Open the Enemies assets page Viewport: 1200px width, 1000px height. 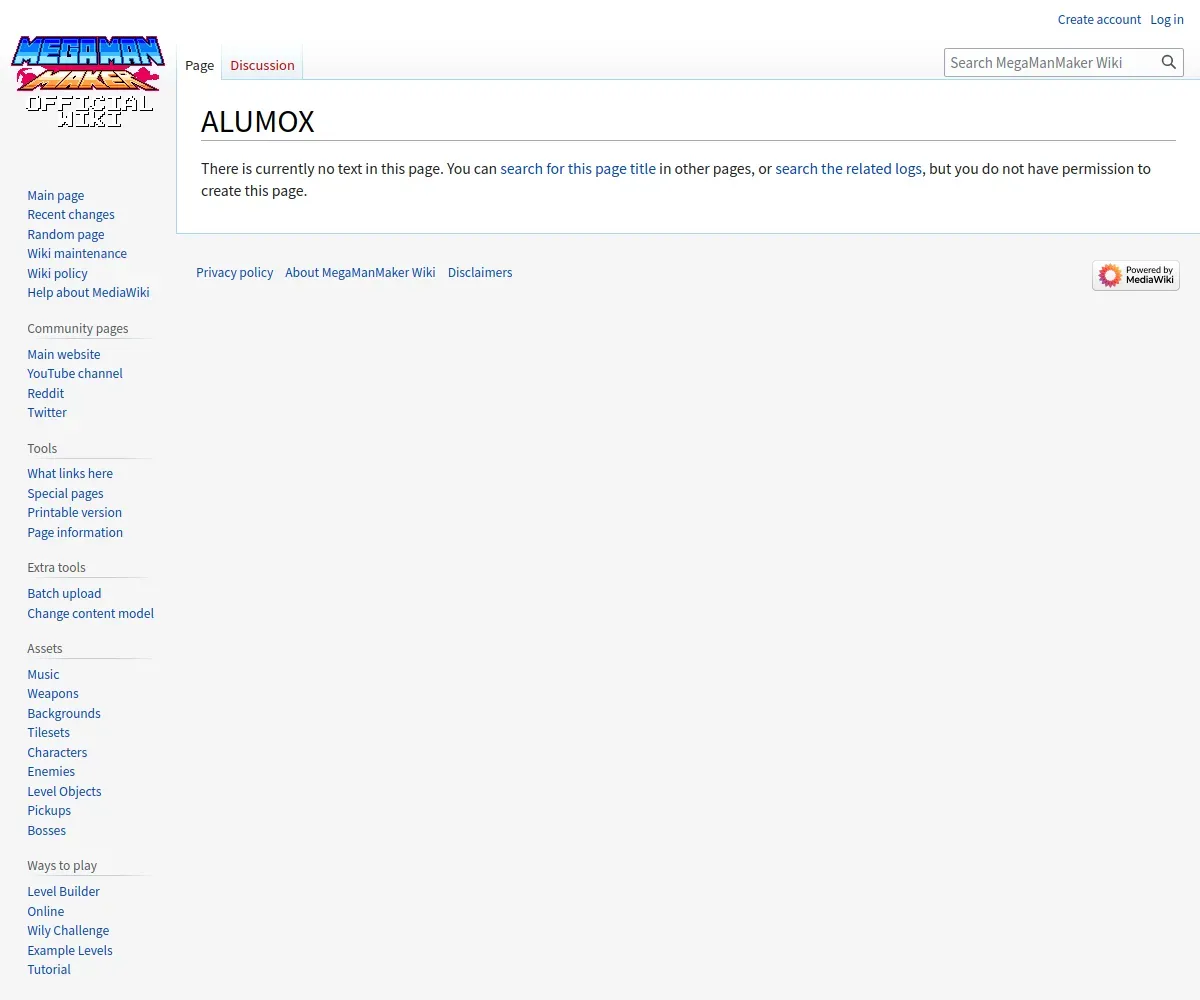click(51, 771)
